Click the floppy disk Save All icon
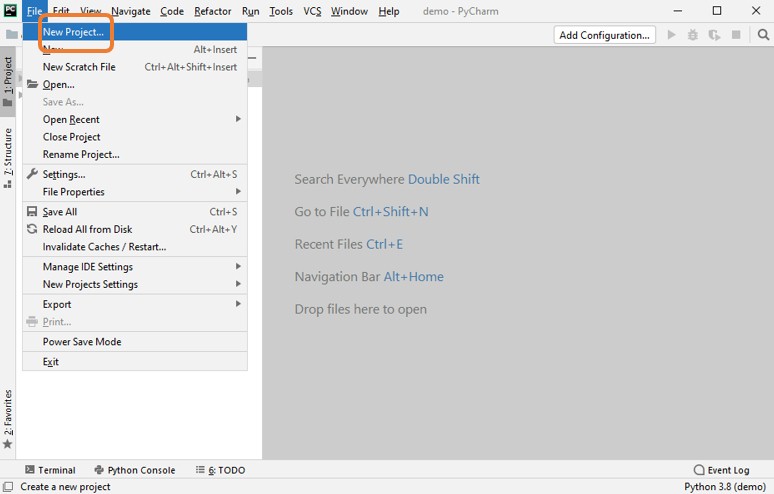 pyautogui.click(x=32, y=212)
